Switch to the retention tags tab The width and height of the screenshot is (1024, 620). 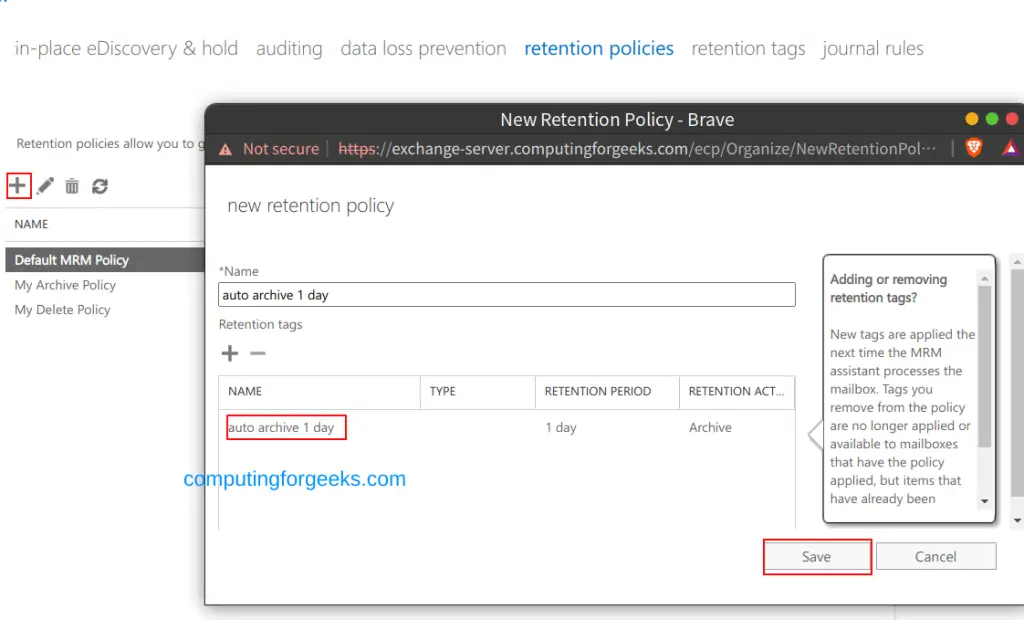pos(748,48)
